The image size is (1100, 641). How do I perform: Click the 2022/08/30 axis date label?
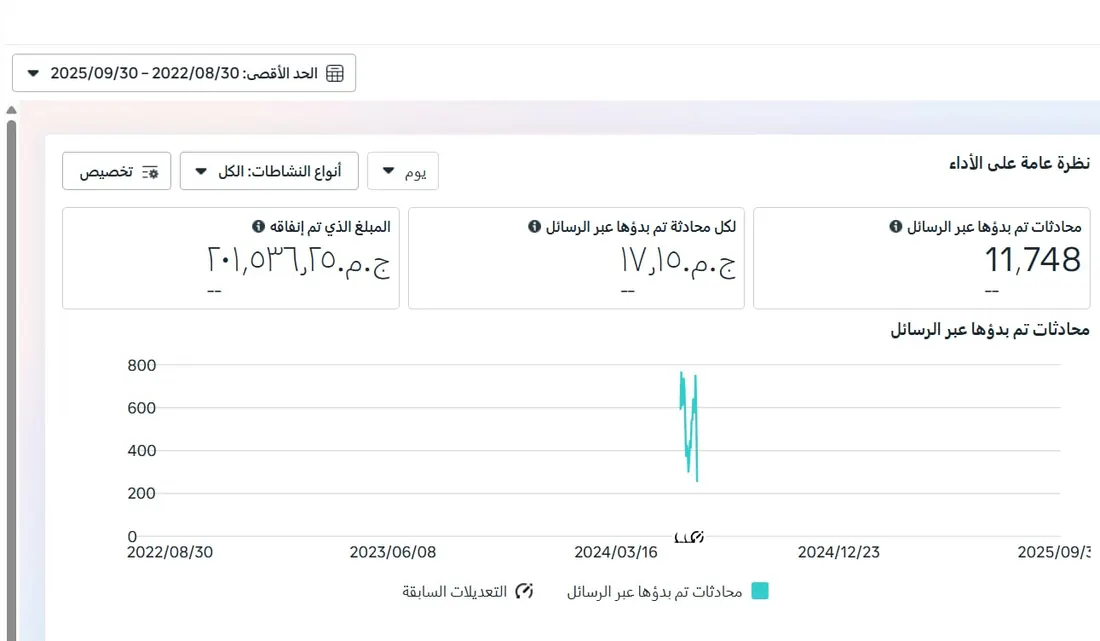(x=170, y=553)
